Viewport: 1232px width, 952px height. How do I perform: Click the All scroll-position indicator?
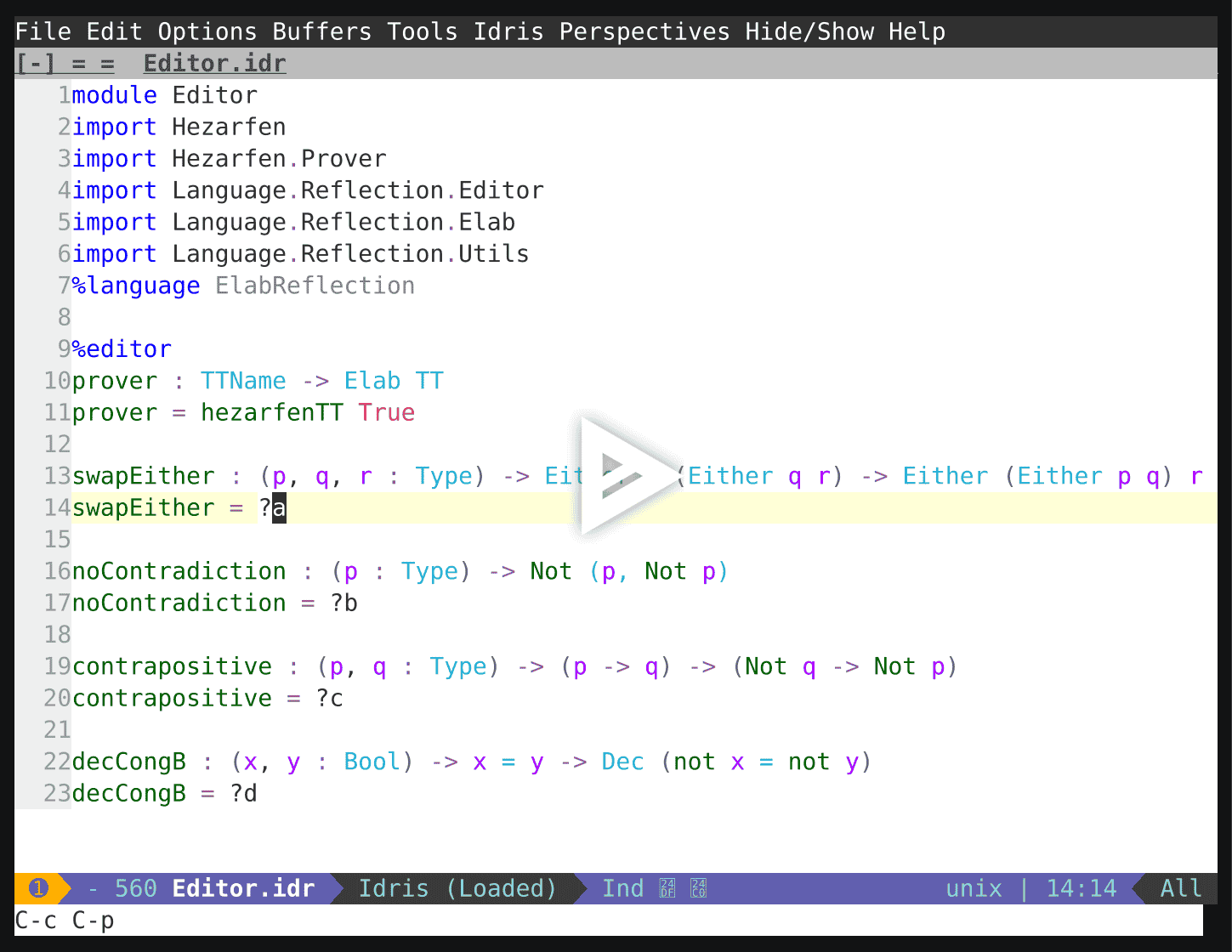(x=1180, y=888)
